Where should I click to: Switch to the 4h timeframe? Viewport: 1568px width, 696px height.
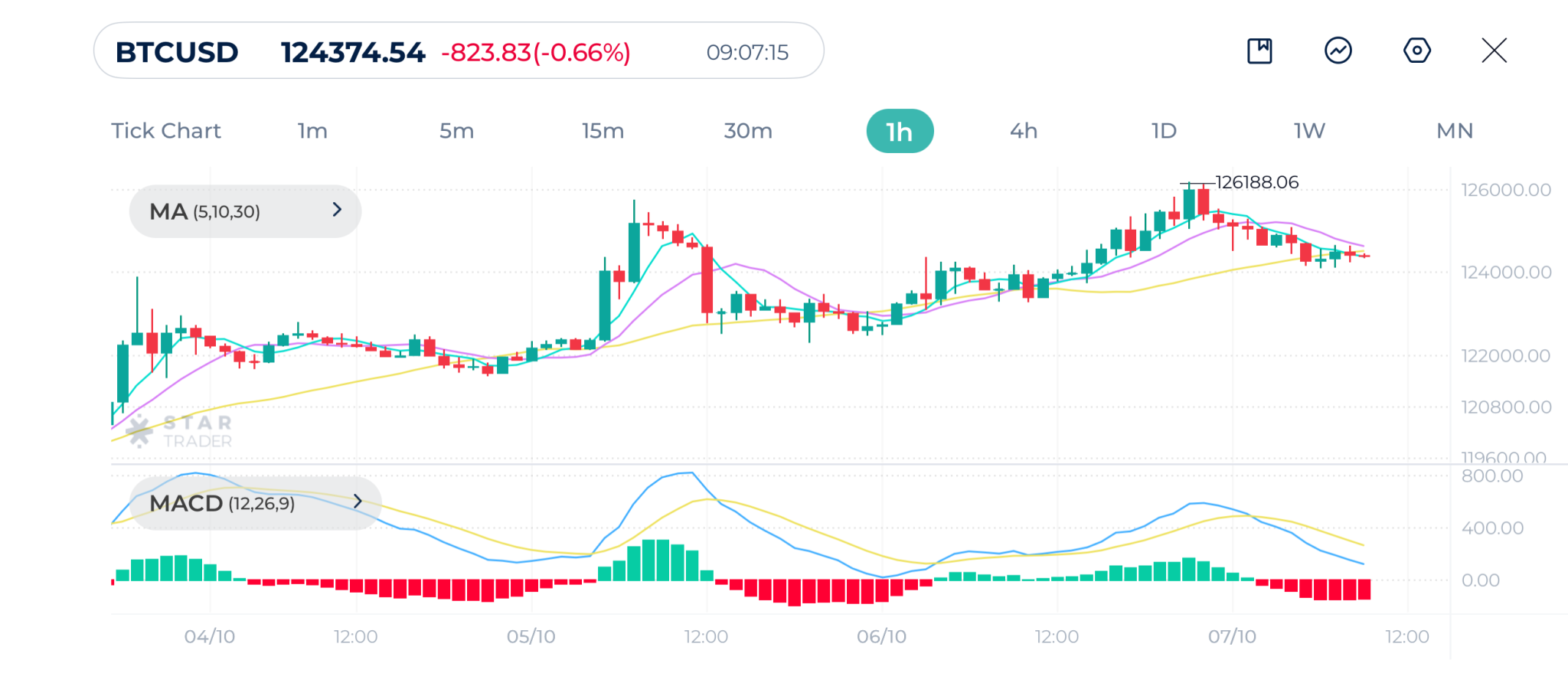pyautogui.click(x=1024, y=131)
